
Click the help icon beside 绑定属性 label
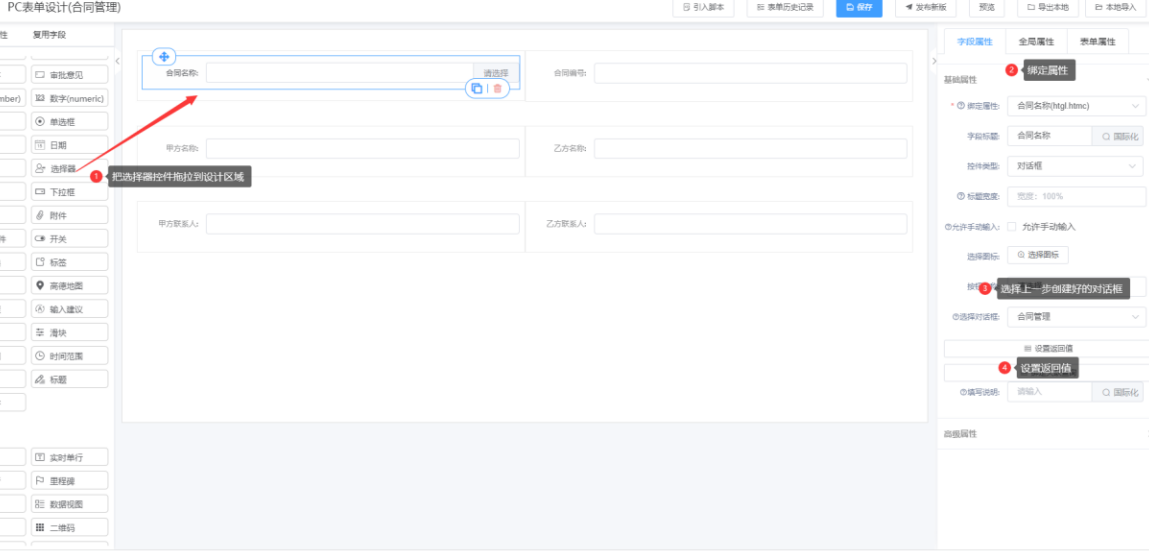(961, 106)
